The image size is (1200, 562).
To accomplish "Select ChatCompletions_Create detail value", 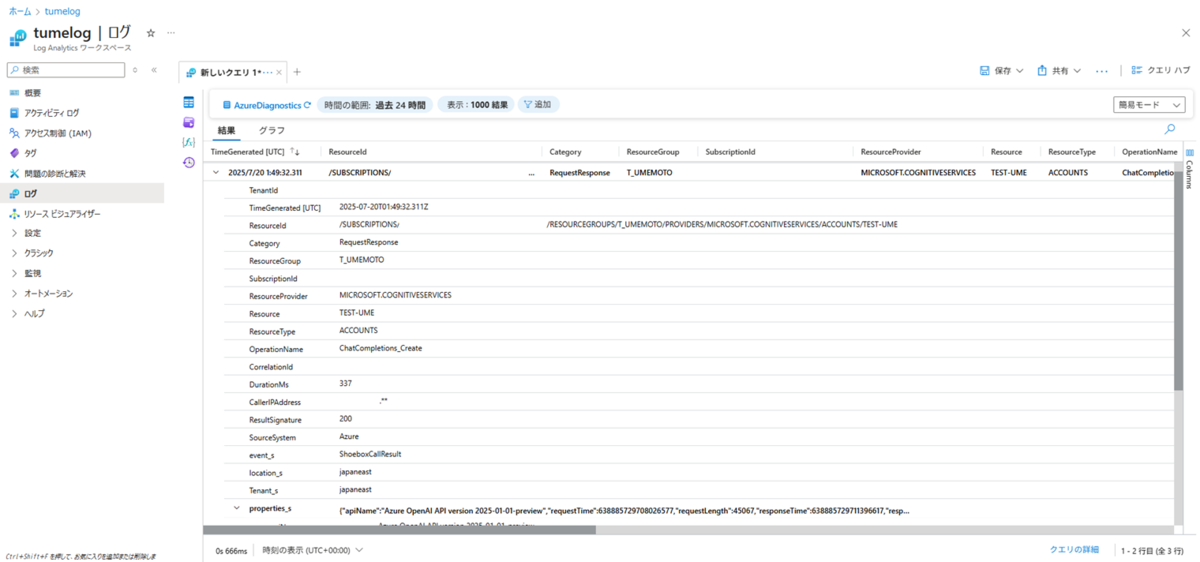I will pyautogui.click(x=381, y=349).
